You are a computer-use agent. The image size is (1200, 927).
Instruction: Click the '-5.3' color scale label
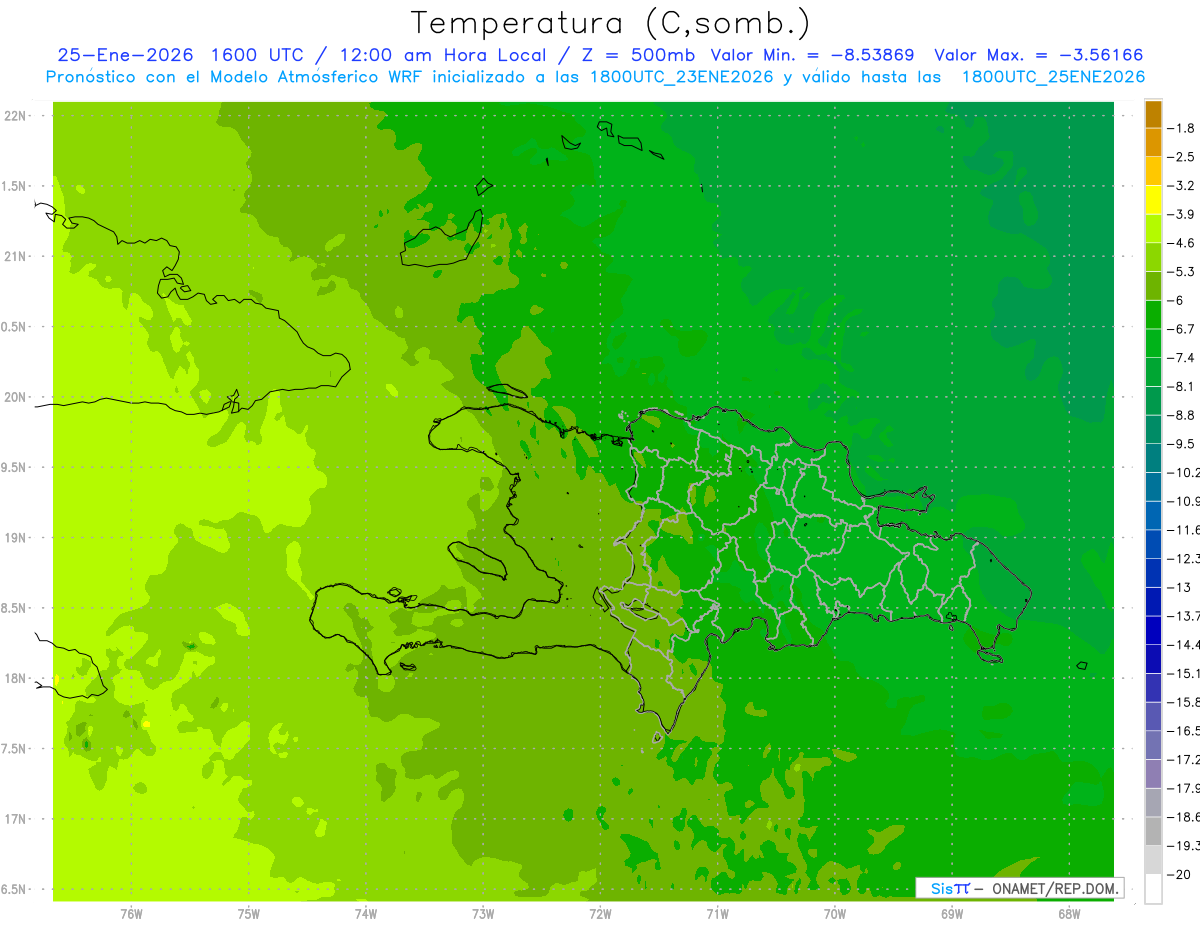coord(1181,271)
